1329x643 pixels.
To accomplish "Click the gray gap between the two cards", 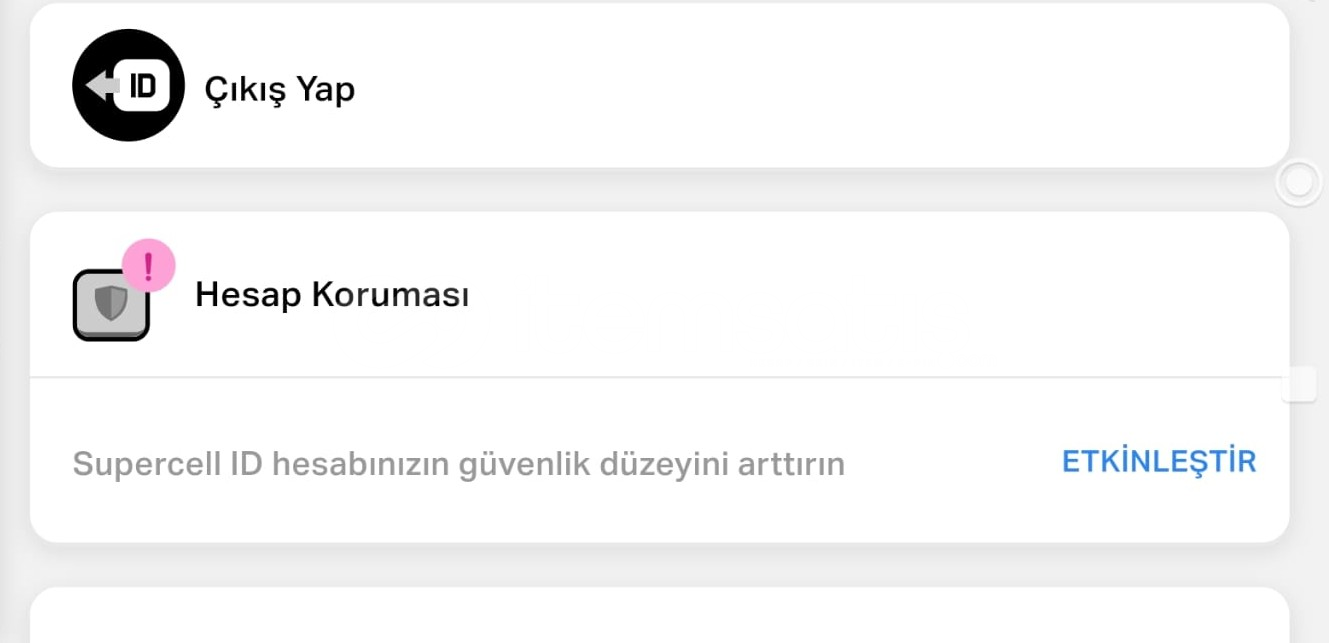I will [659, 190].
